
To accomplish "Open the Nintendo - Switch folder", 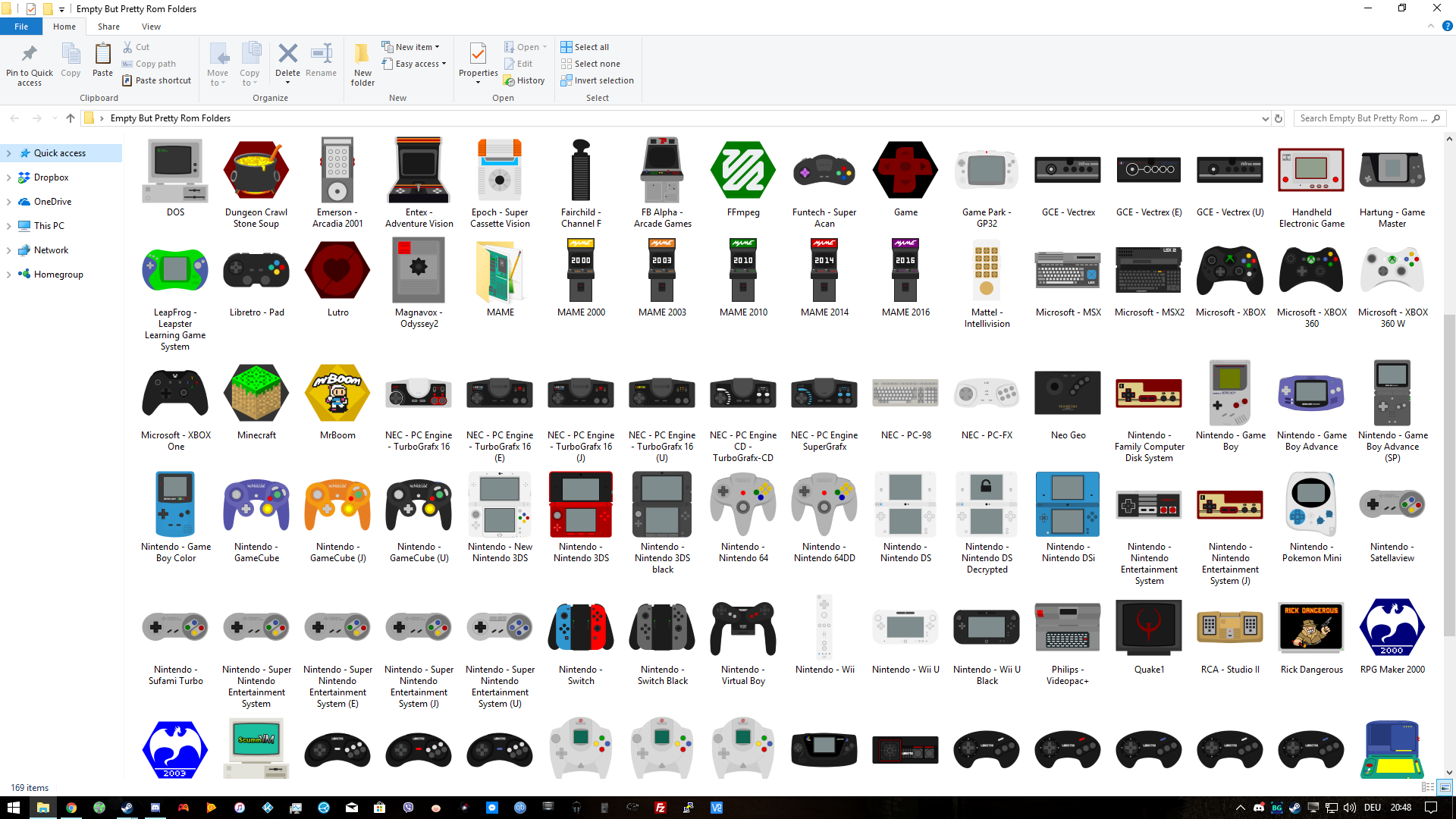I will 581,627.
